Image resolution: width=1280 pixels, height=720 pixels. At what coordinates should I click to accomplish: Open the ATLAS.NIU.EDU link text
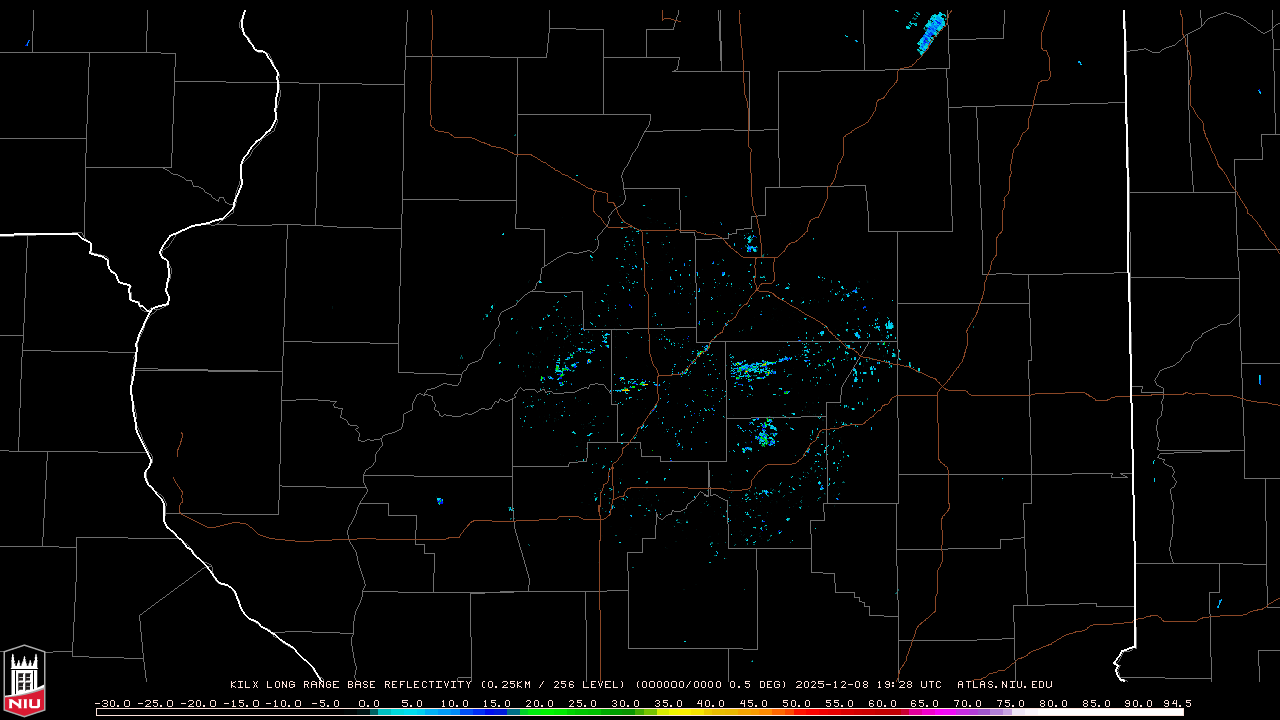pyautogui.click(x=1004, y=685)
